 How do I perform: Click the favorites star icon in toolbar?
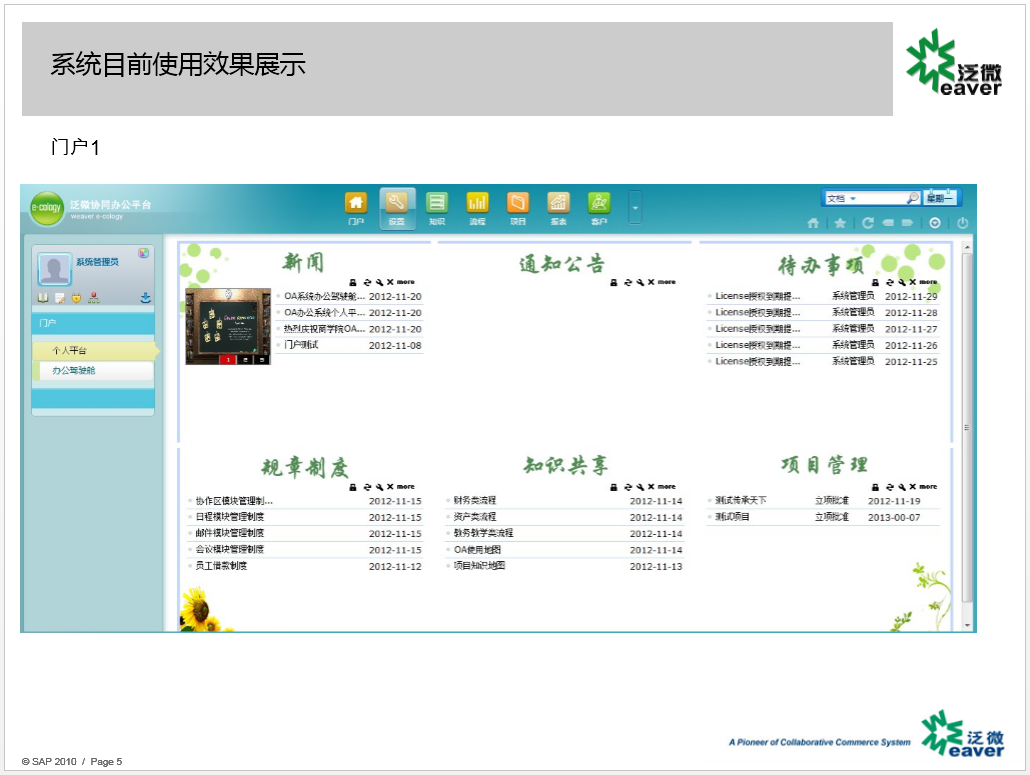(x=840, y=223)
